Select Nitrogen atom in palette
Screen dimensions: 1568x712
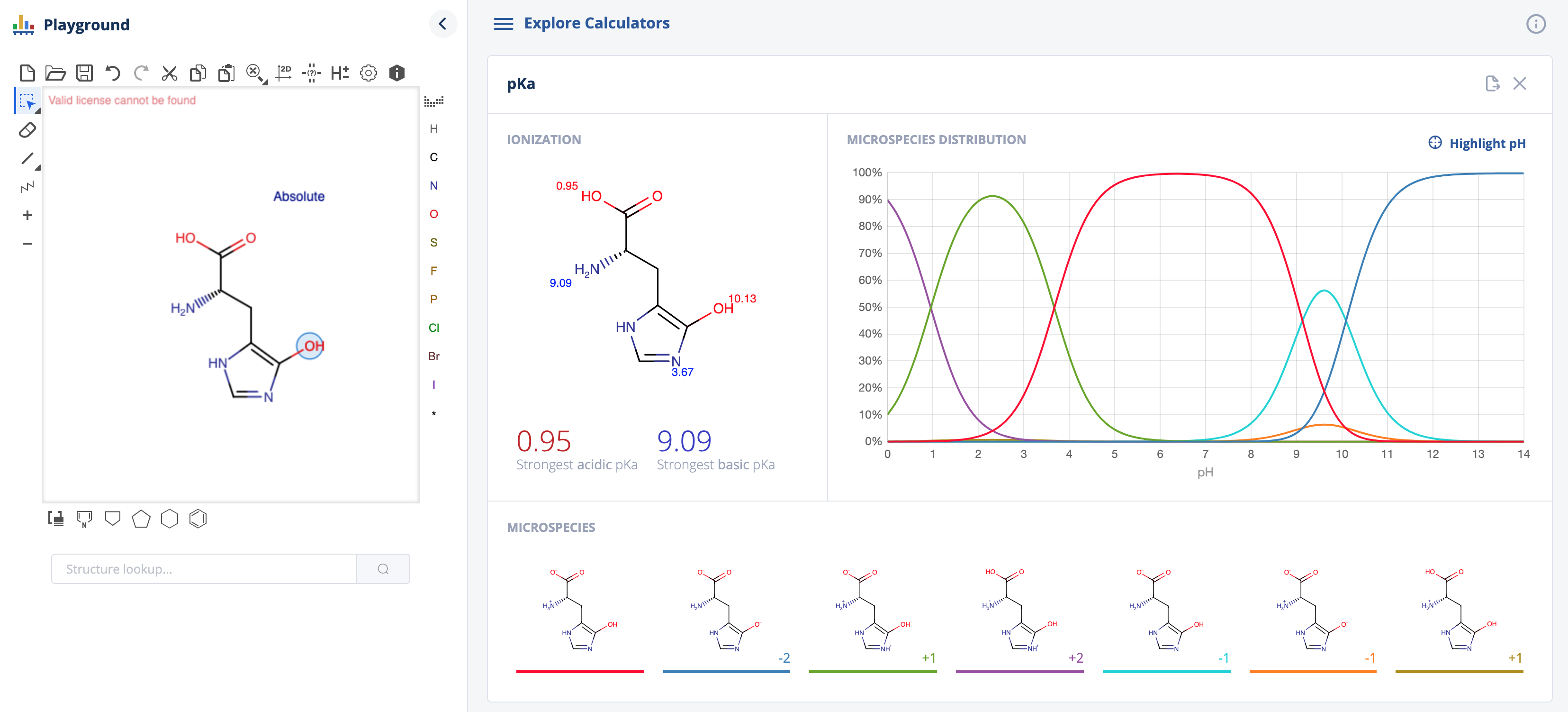(x=433, y=186)
